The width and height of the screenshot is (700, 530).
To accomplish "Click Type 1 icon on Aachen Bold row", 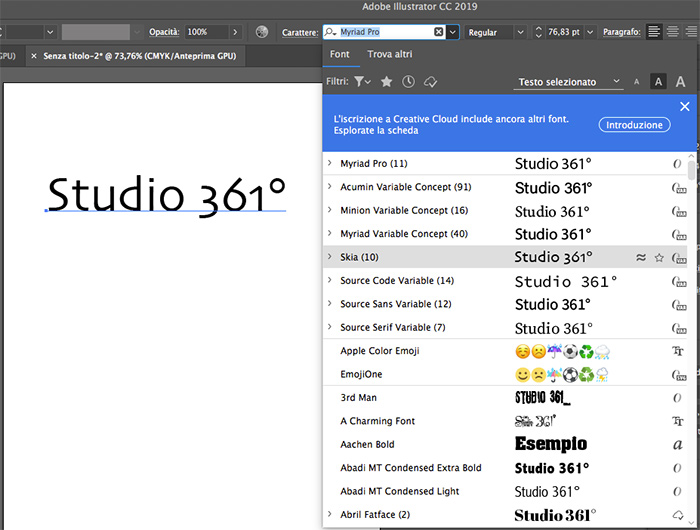I will click(678, 444).
